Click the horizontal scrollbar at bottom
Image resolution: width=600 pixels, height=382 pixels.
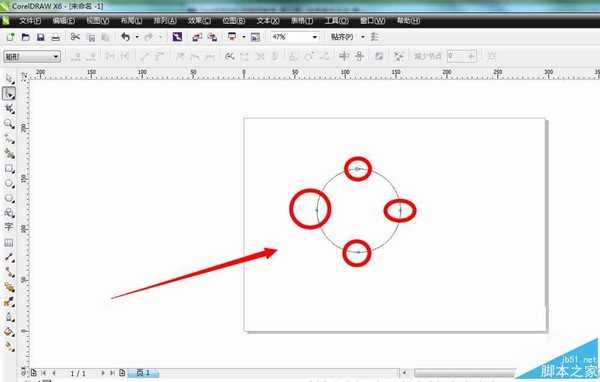[x=464, y=372]
